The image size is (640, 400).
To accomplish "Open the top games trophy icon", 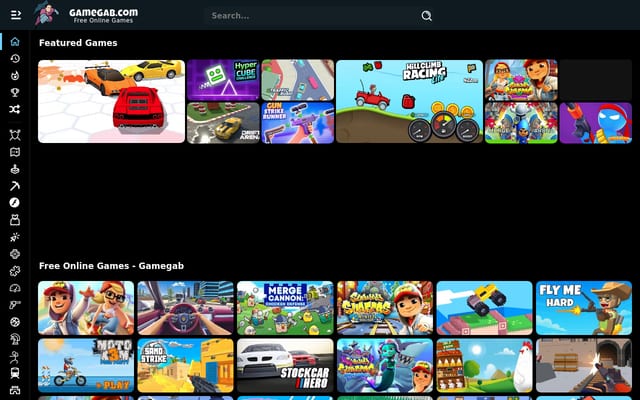I will point(15,92).
